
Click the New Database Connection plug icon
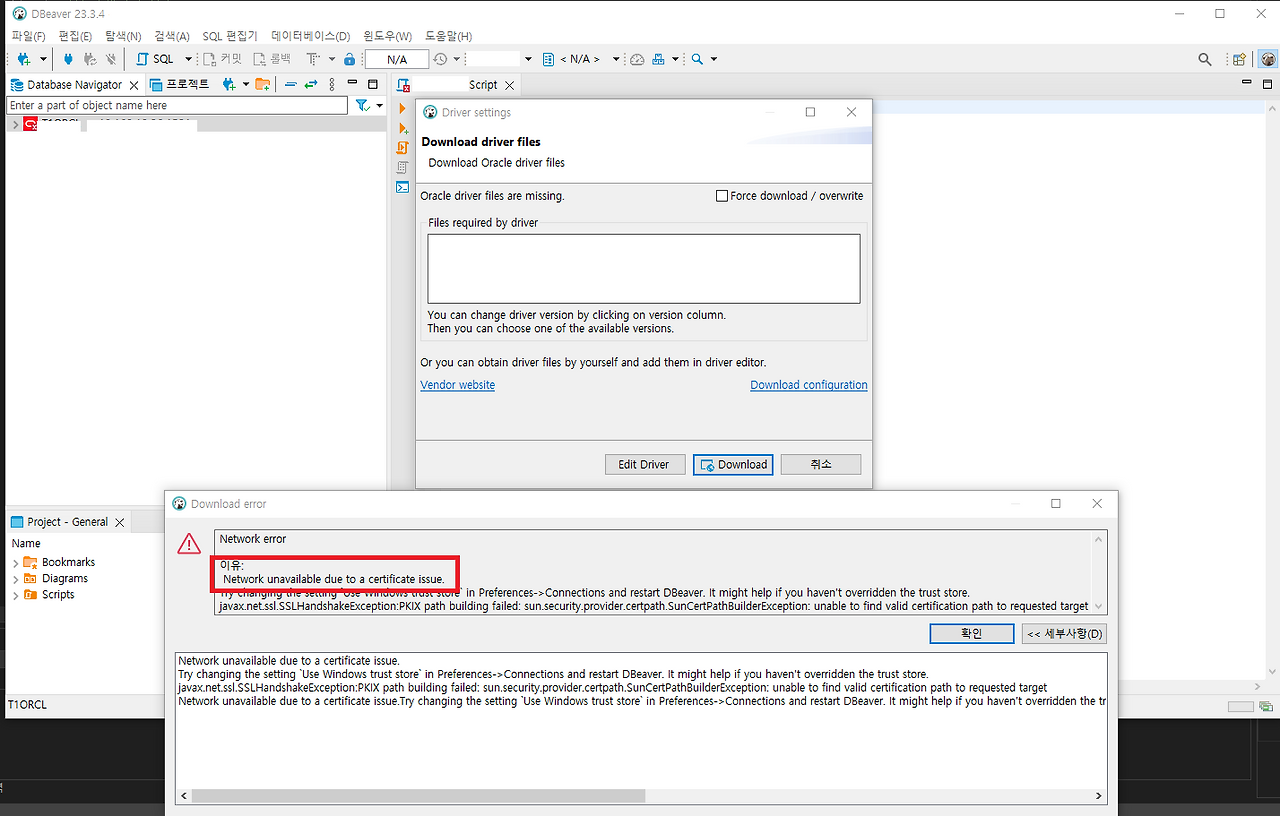23,59
